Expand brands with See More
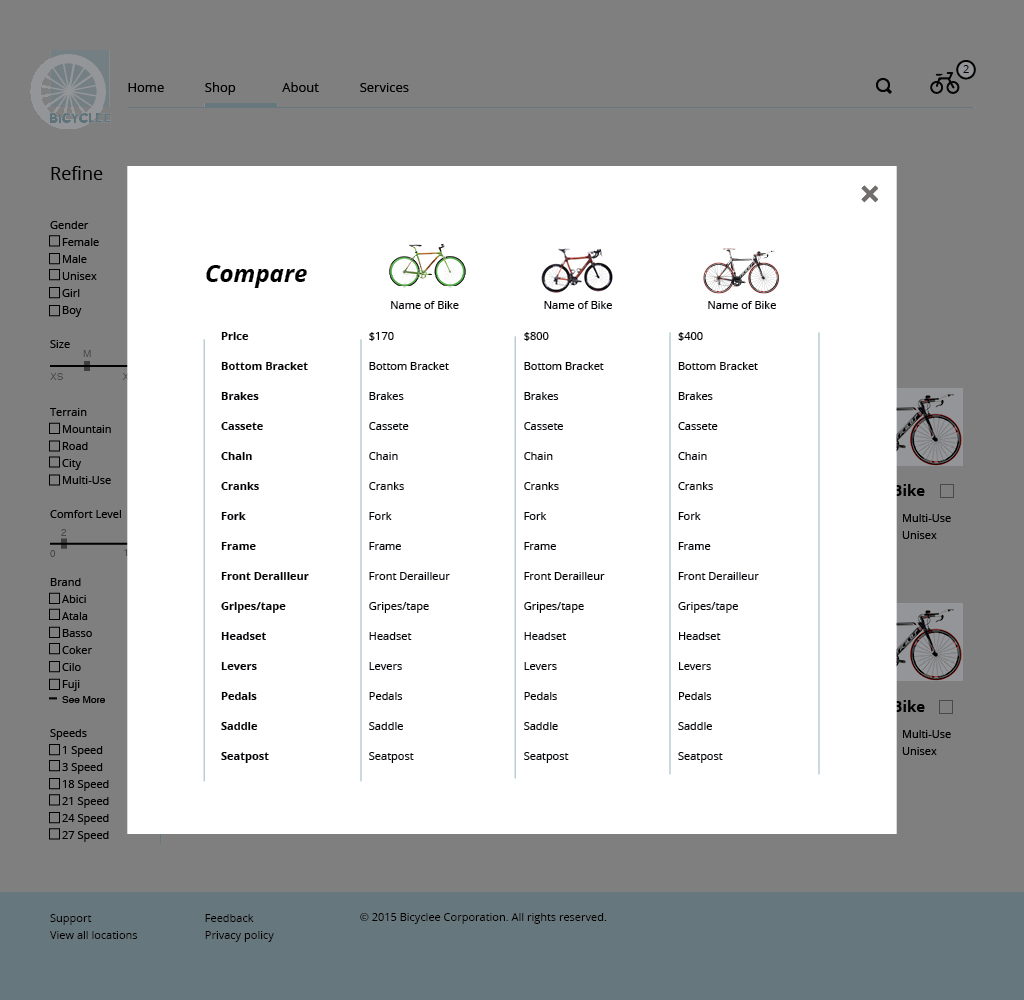The width and height of the screenshot is (1024, 1000). (82, 700)
